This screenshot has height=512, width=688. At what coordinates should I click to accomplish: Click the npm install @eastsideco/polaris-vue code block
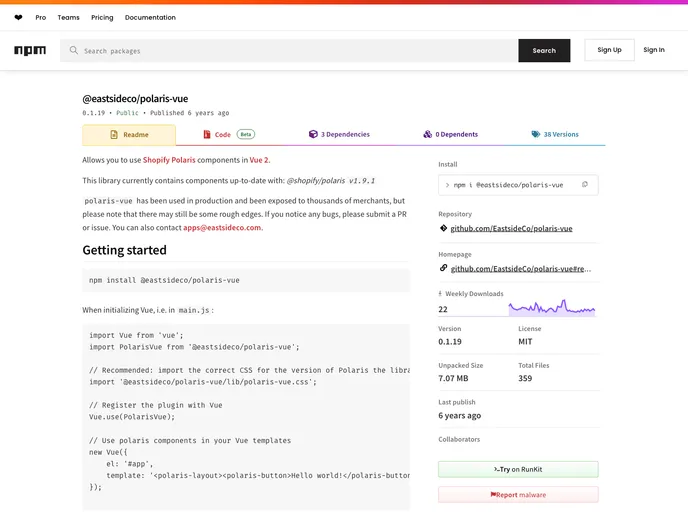pos(246,280)
